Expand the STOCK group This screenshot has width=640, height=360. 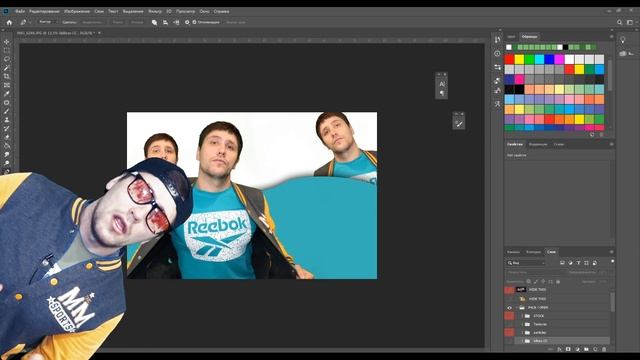(x=522, y=316)
